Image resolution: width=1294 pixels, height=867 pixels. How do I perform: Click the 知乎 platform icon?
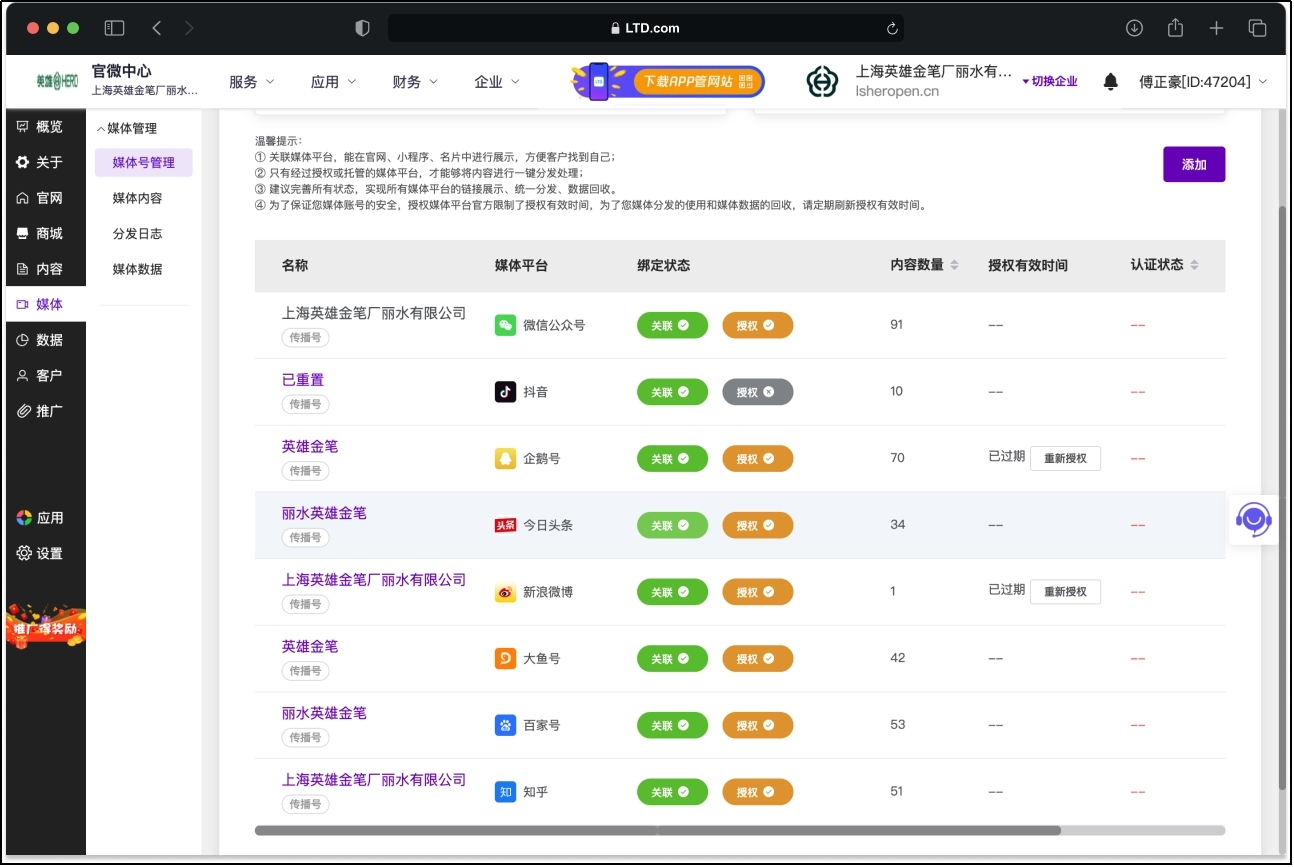[505, 792]
